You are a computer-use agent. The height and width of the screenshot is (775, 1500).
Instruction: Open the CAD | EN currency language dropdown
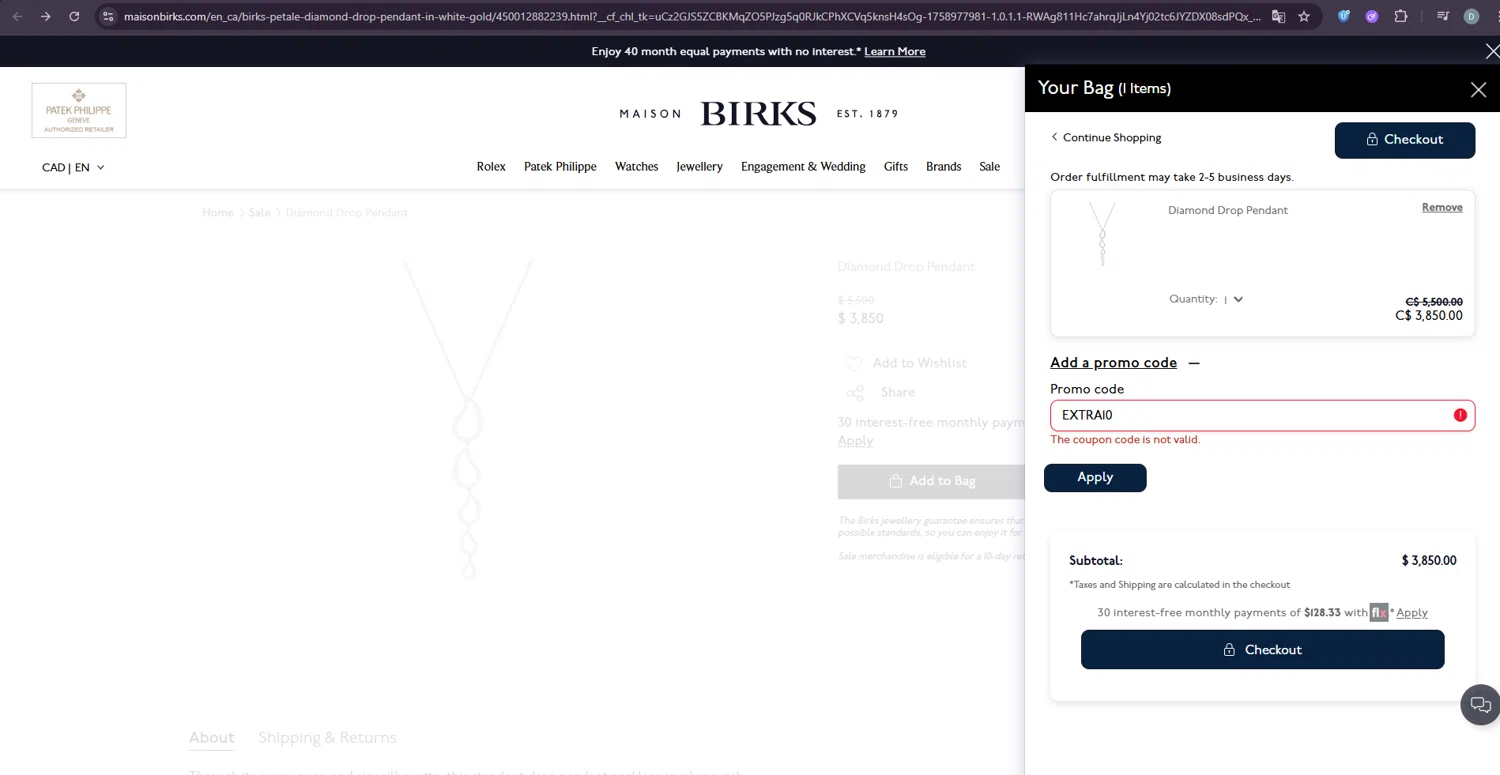point(73,167)
